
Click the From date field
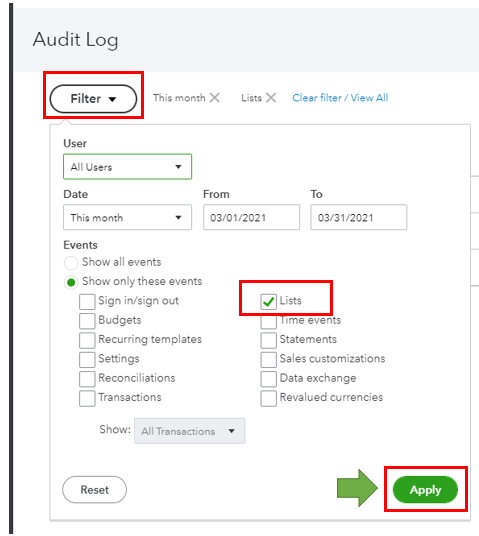pos(251,217)
